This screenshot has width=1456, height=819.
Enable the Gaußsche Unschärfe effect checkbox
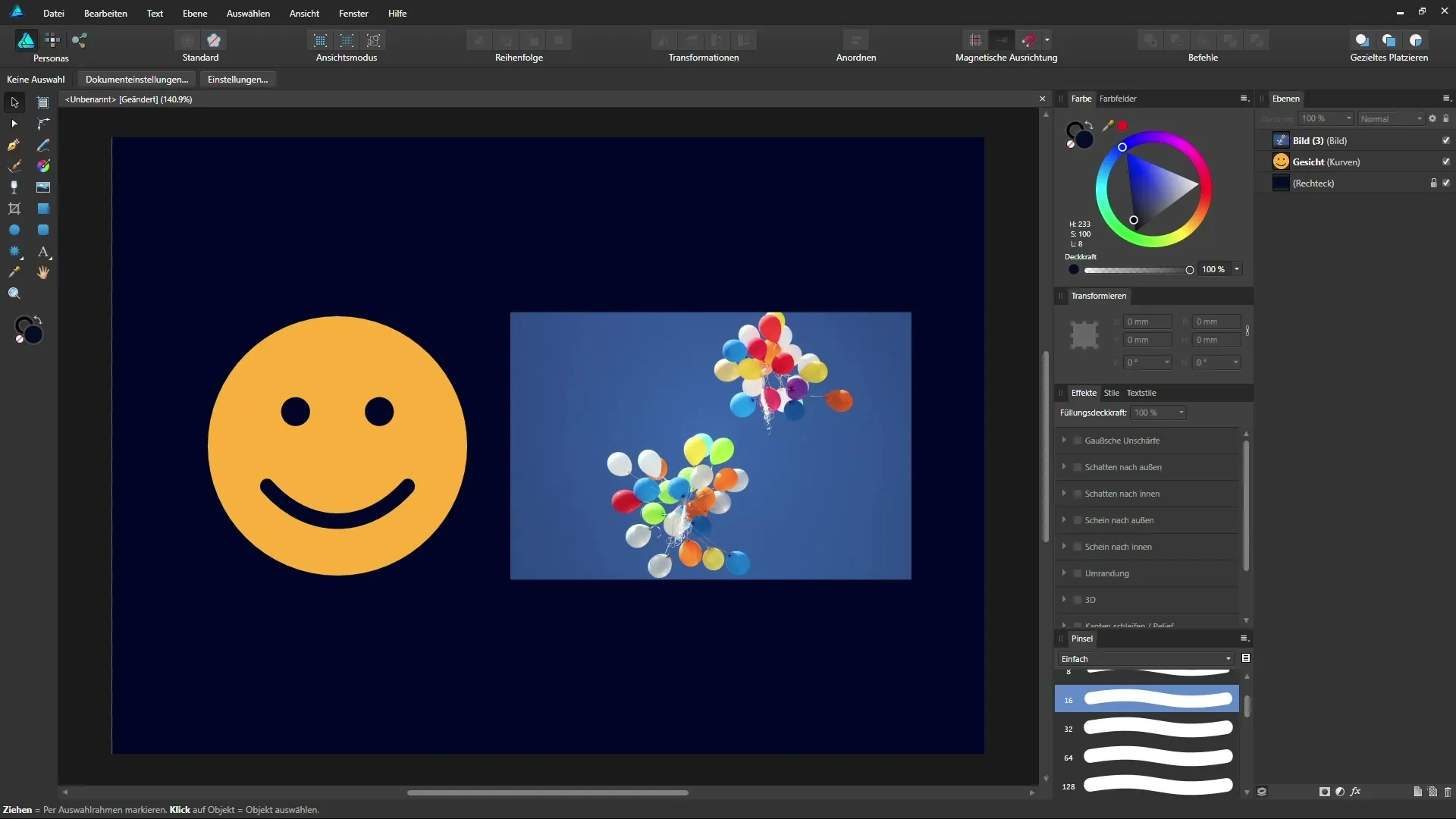coord(1078,441)
